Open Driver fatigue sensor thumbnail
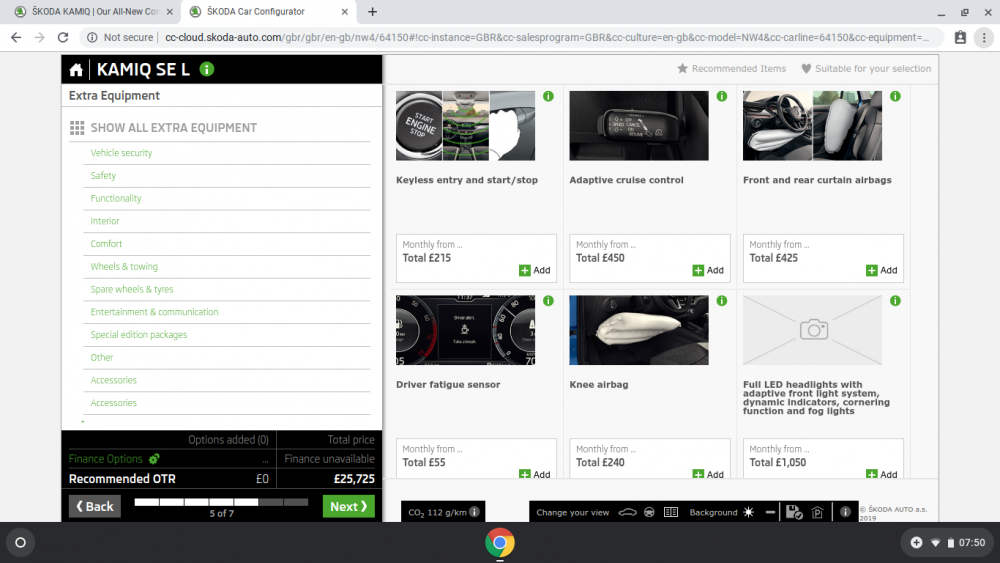This screenshot has height=563, width=1000. [x=466, y=330]
